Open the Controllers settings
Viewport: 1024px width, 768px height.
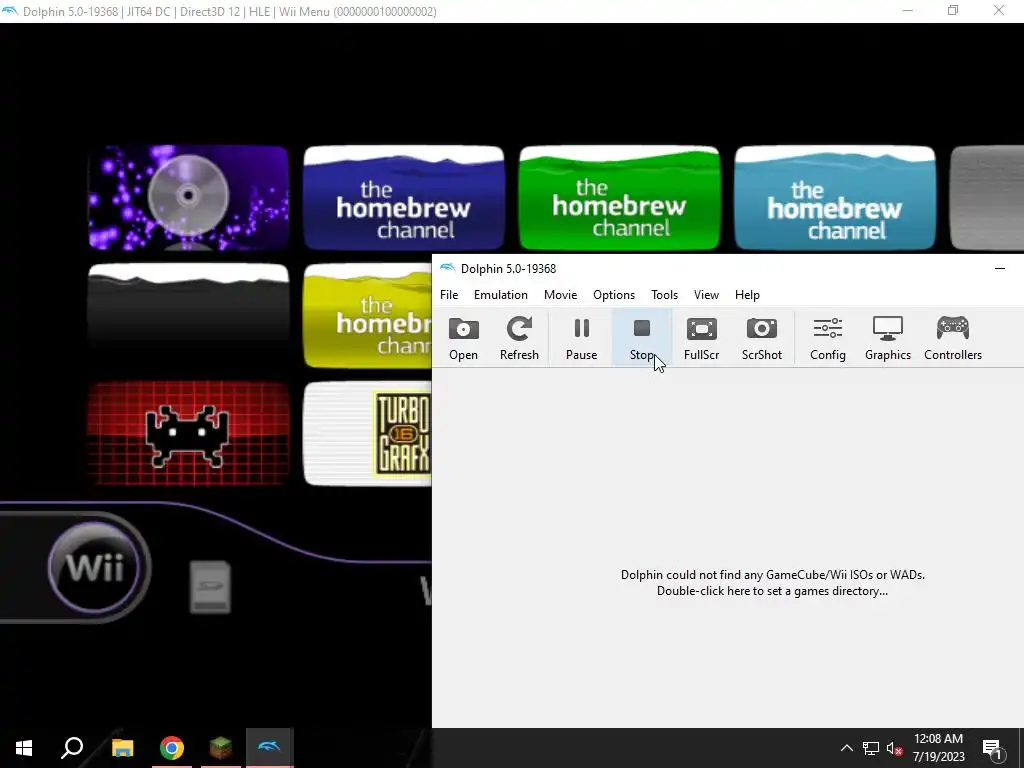click(953, 338)
